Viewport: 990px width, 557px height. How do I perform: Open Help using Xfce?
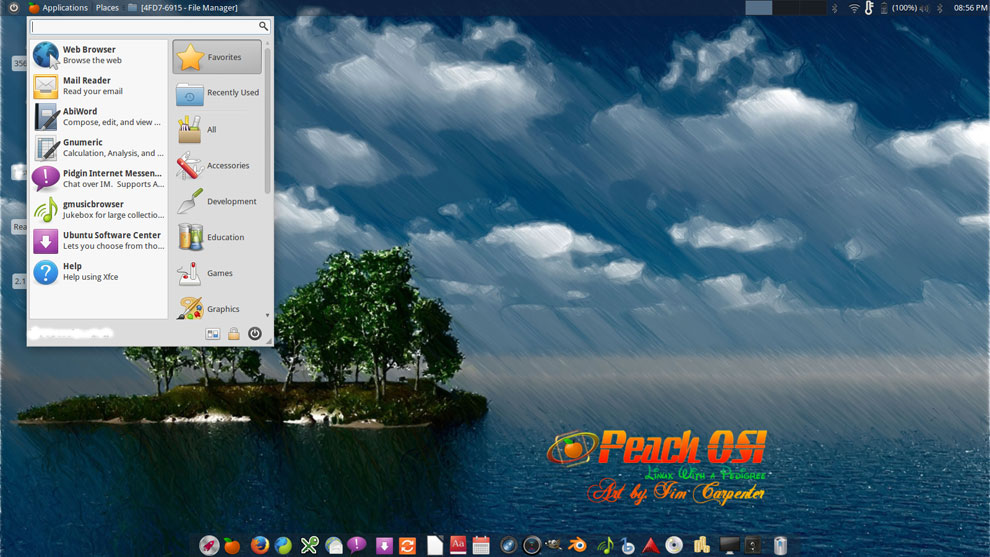pyautogui.click(x=98, y=272)
